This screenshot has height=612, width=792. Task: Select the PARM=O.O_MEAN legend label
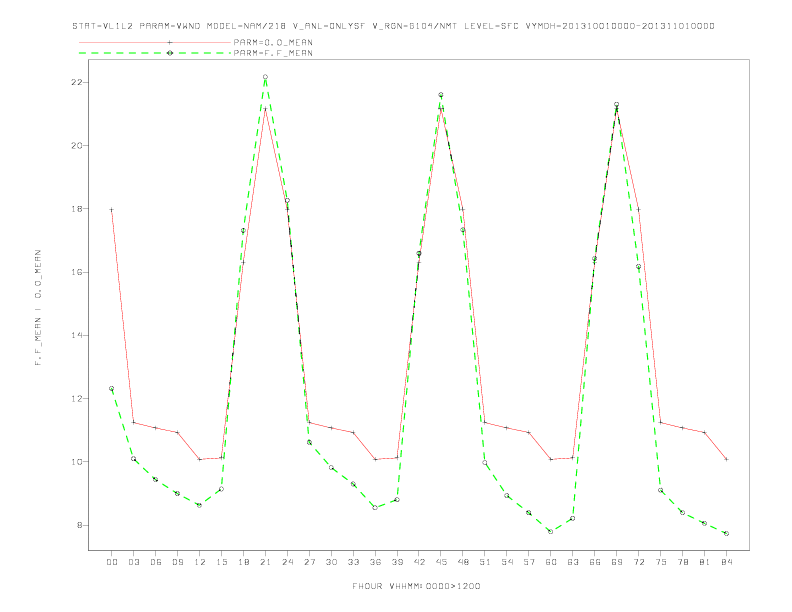click(273, 42)
